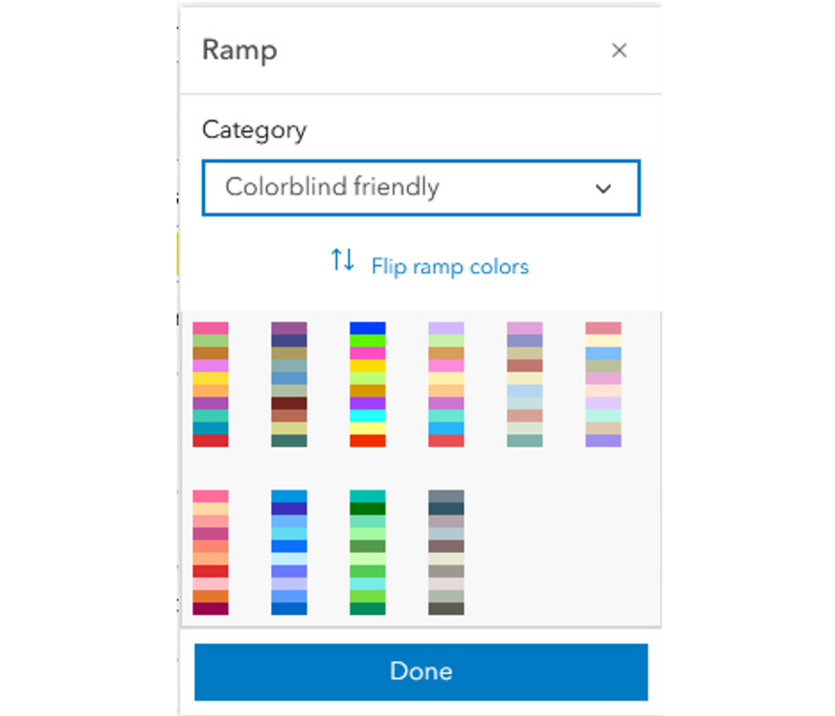
Task: Pick the gray neutral color ramp
Action: pyautogui.click(x=446, y=553)
